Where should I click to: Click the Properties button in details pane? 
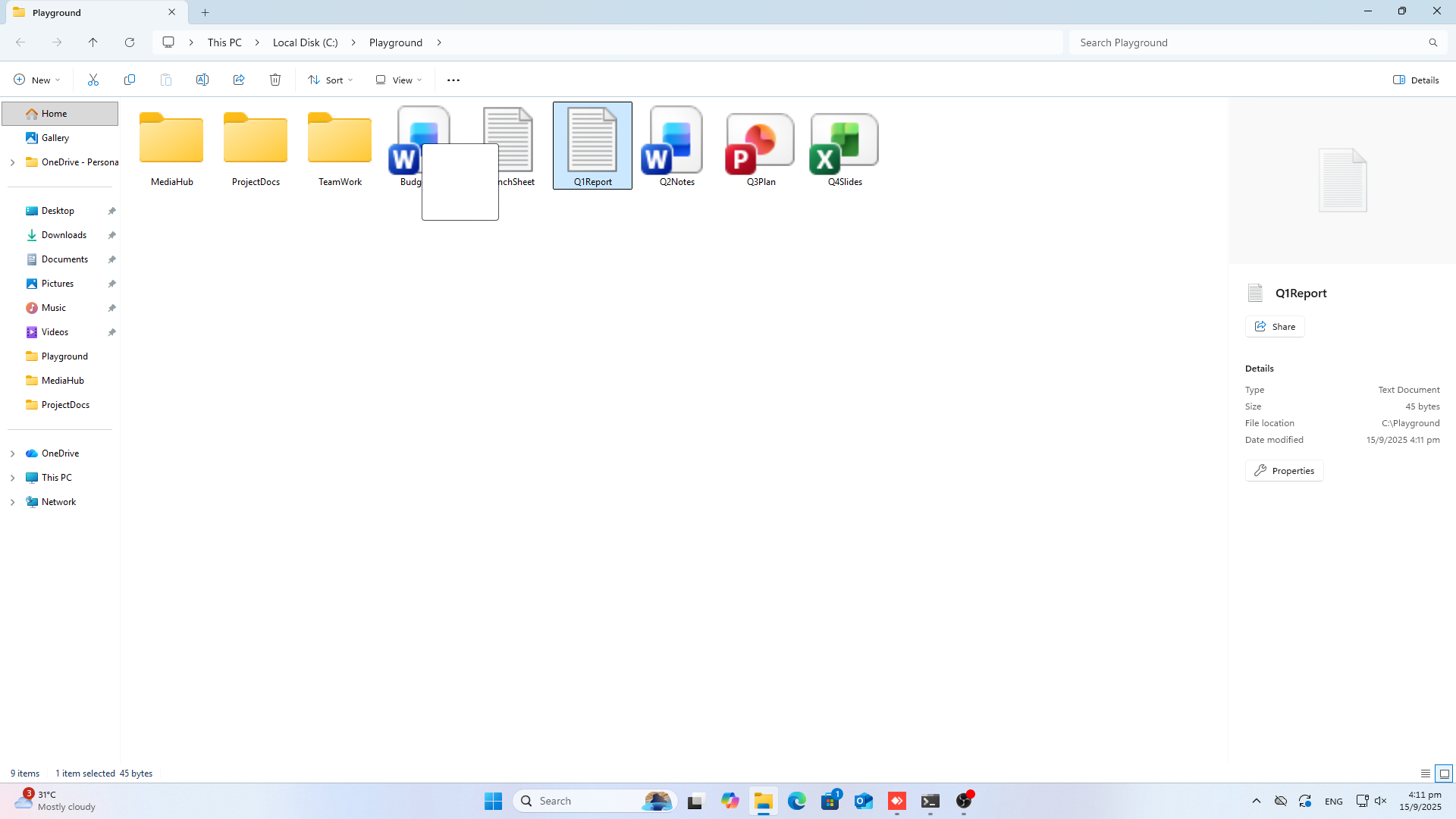(1284, 470)
